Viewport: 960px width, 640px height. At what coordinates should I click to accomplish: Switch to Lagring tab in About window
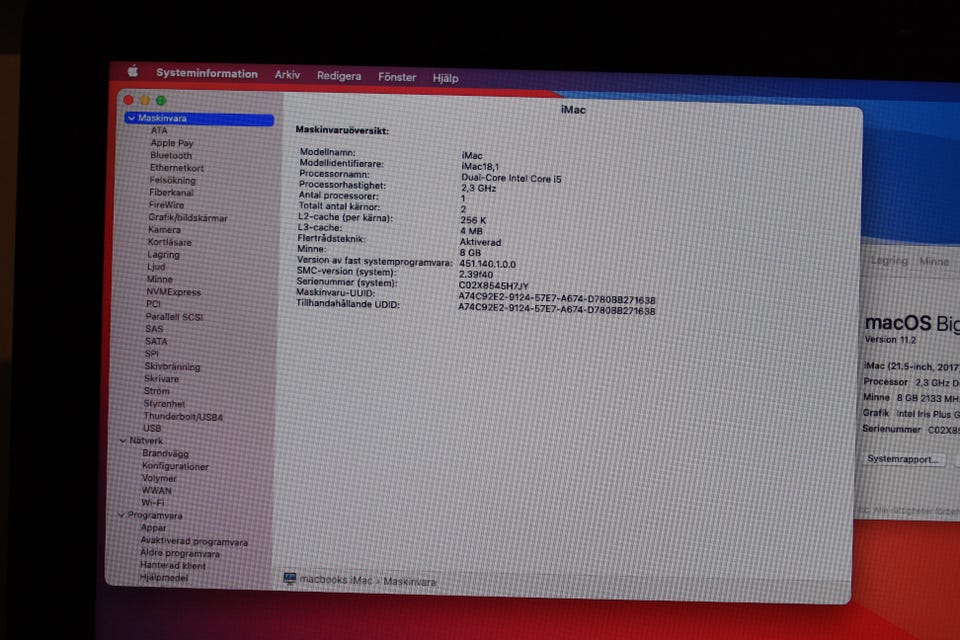(890, 261)
